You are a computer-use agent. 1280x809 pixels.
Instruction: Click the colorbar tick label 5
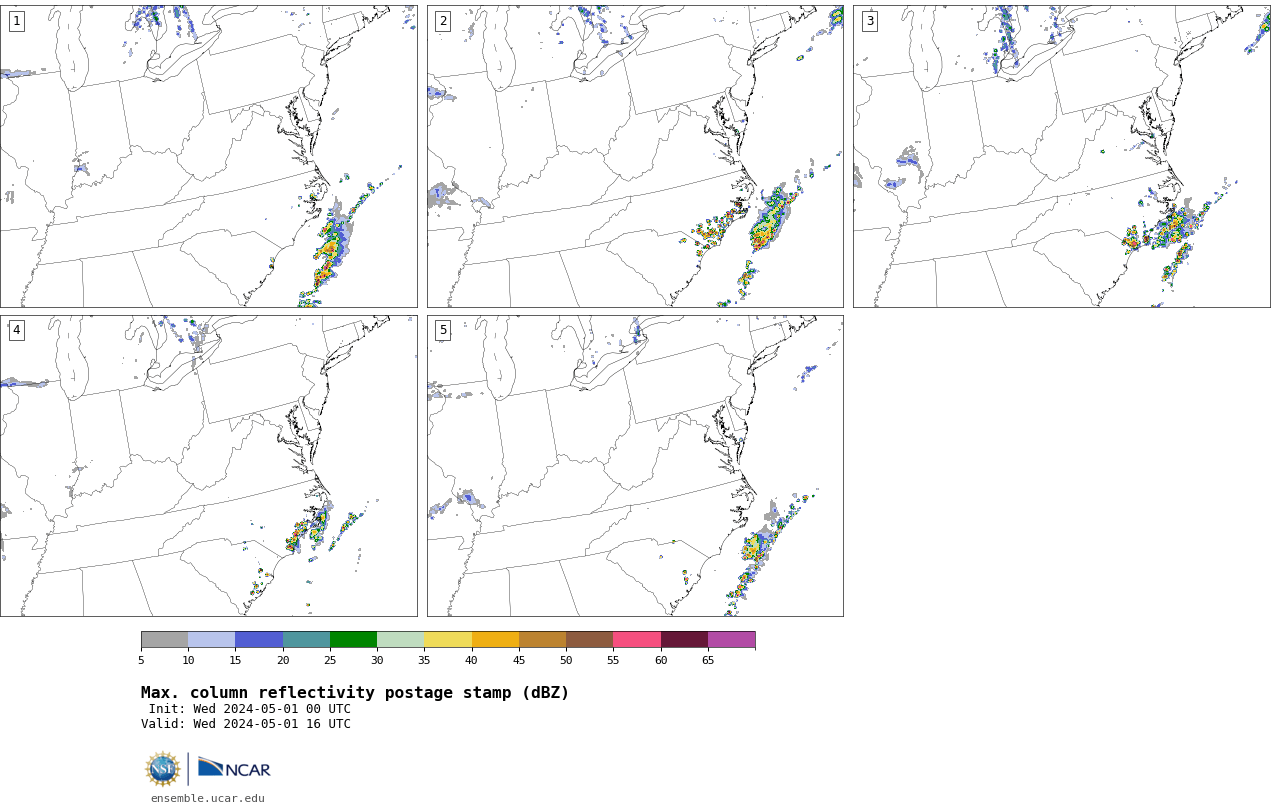tap(141, 660)
